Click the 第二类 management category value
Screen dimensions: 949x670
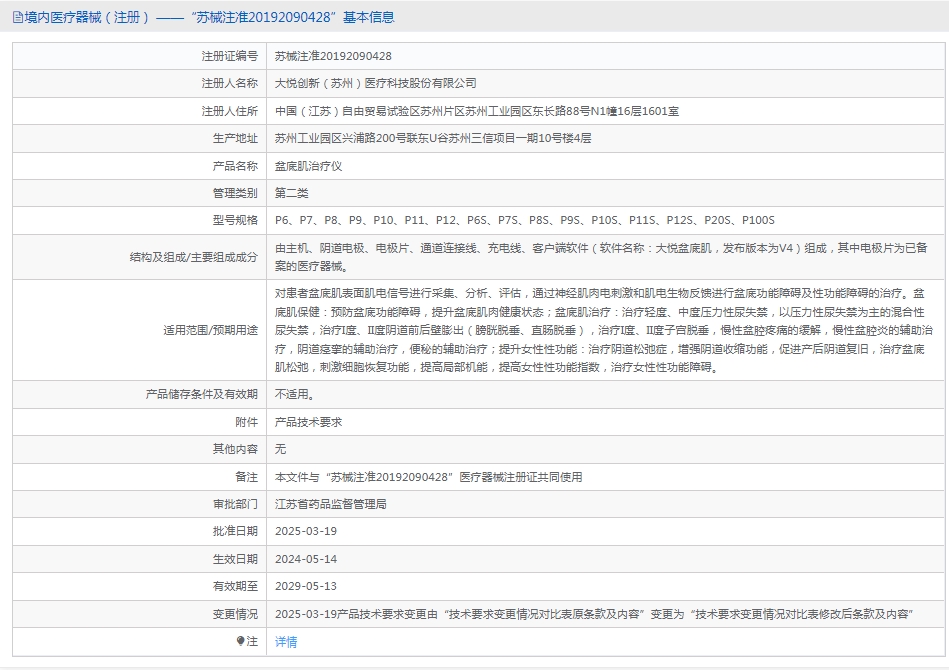point(292,193)
